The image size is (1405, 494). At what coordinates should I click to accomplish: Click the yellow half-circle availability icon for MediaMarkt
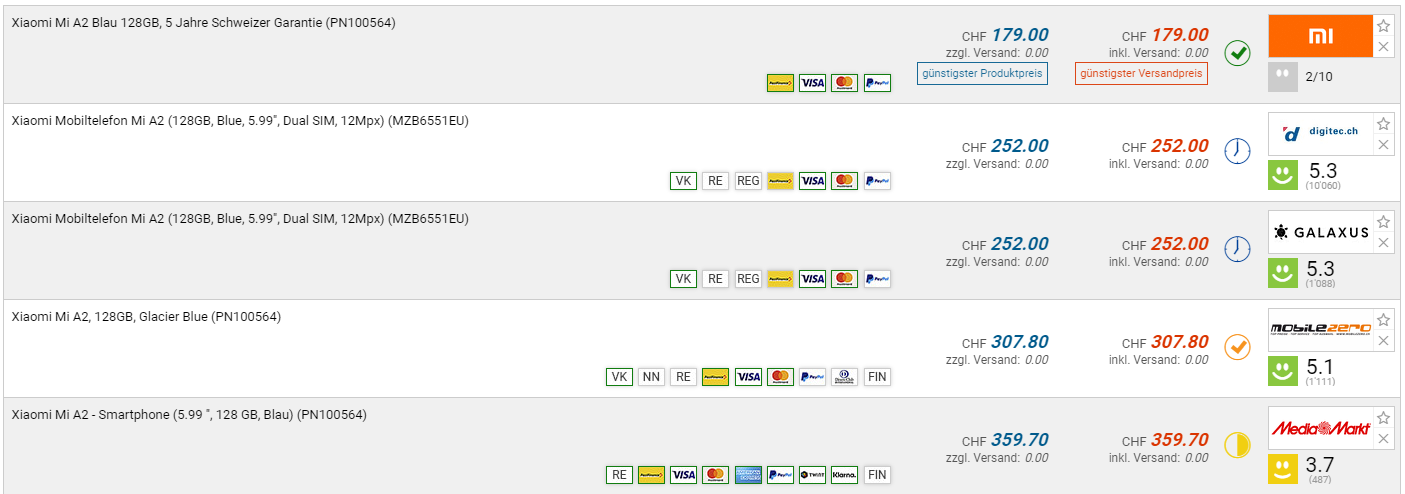1238,445
